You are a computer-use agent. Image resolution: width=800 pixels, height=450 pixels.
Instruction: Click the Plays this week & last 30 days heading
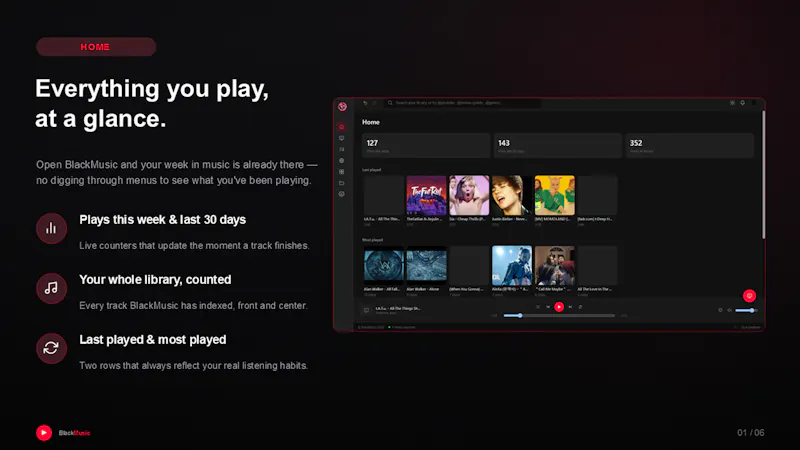click(x=162, y=219)
